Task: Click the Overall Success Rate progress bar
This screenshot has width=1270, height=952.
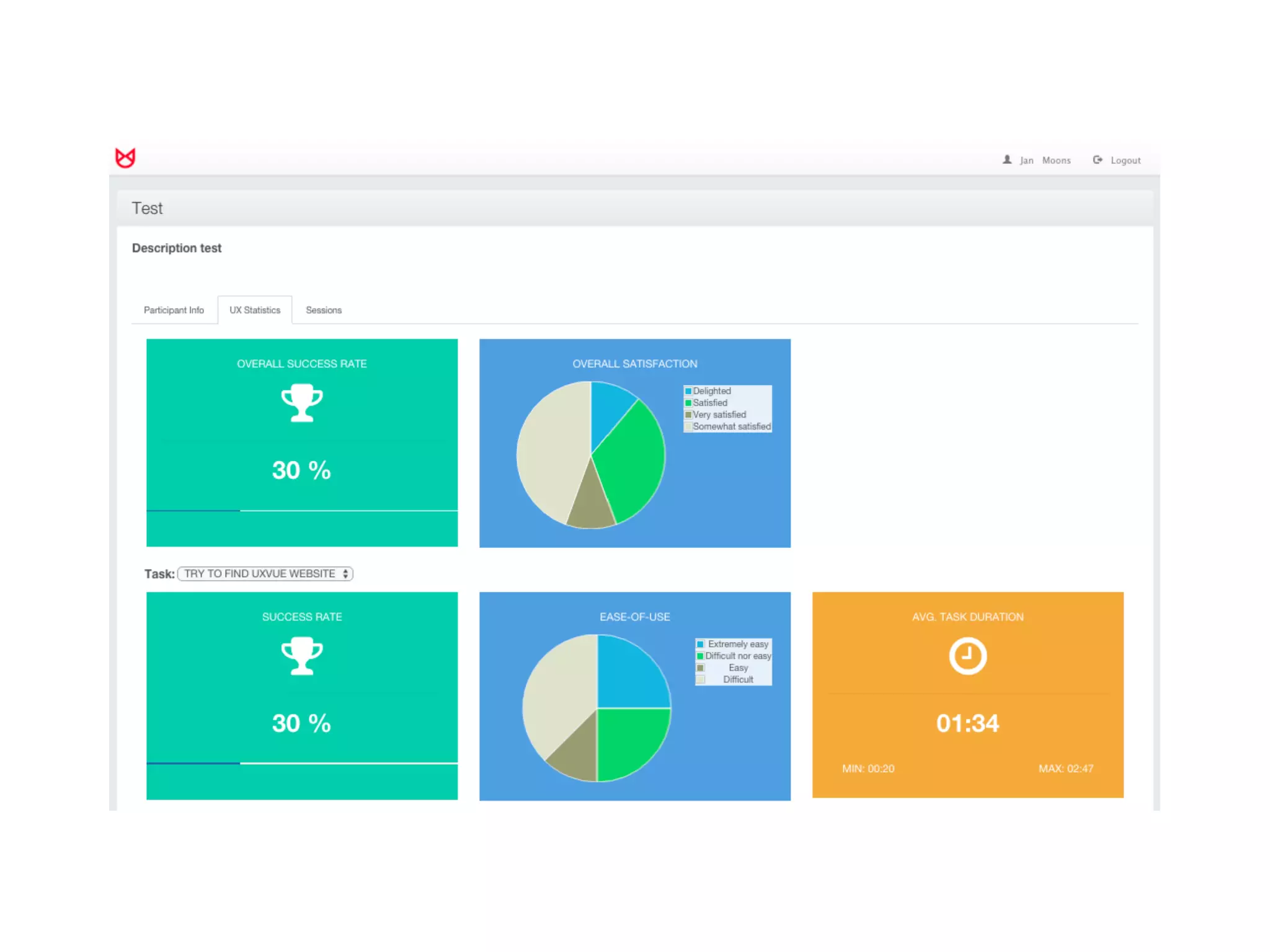Action: (x=302, y=511)
